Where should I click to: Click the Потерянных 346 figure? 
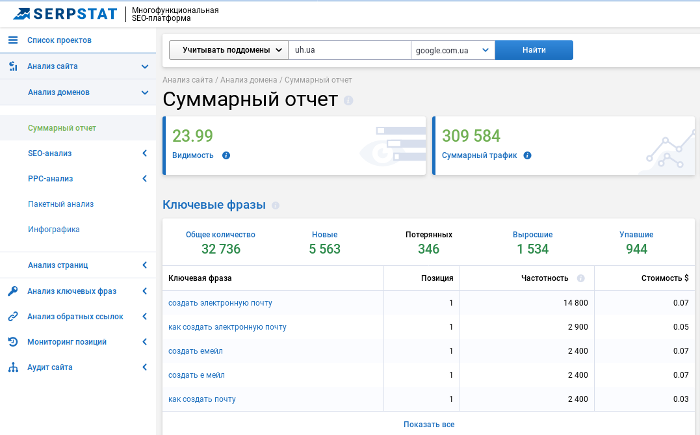(x=429, y=249)
